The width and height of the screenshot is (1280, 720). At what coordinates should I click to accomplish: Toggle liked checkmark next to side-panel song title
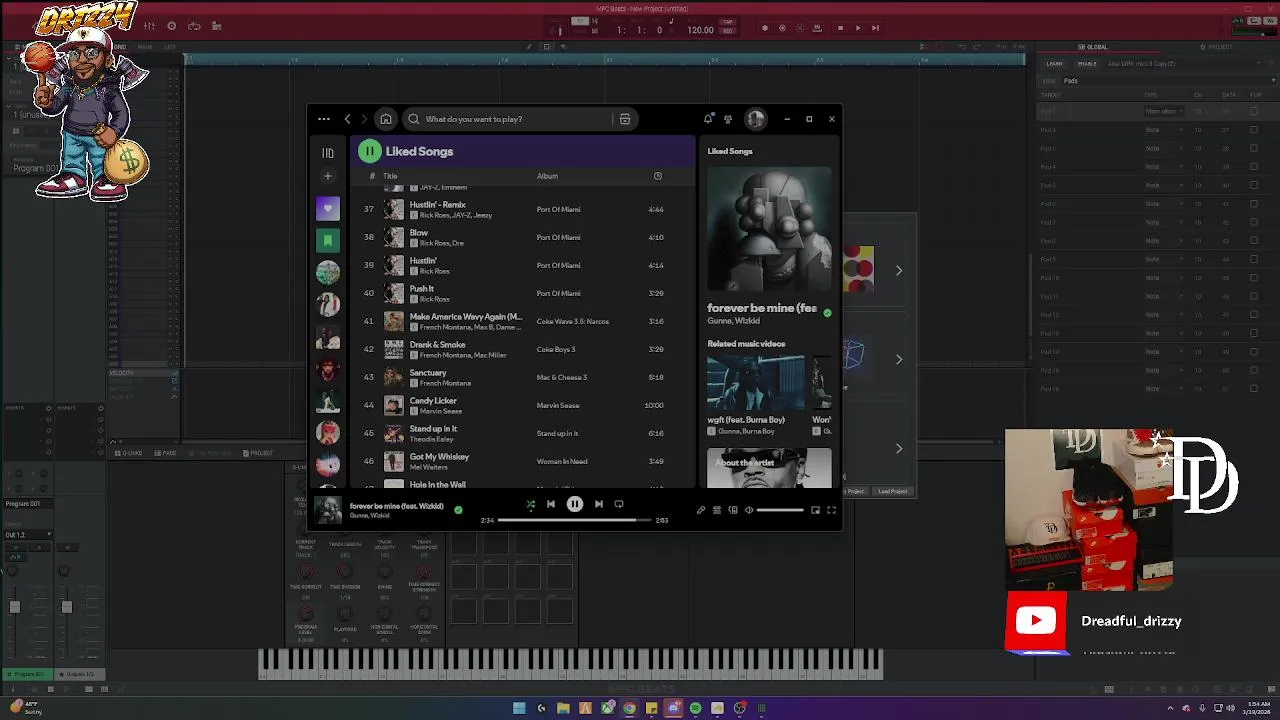click(827, 313)
